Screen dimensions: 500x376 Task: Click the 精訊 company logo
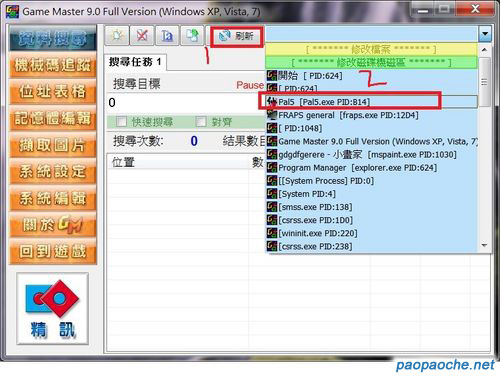[x=53, y=308]
